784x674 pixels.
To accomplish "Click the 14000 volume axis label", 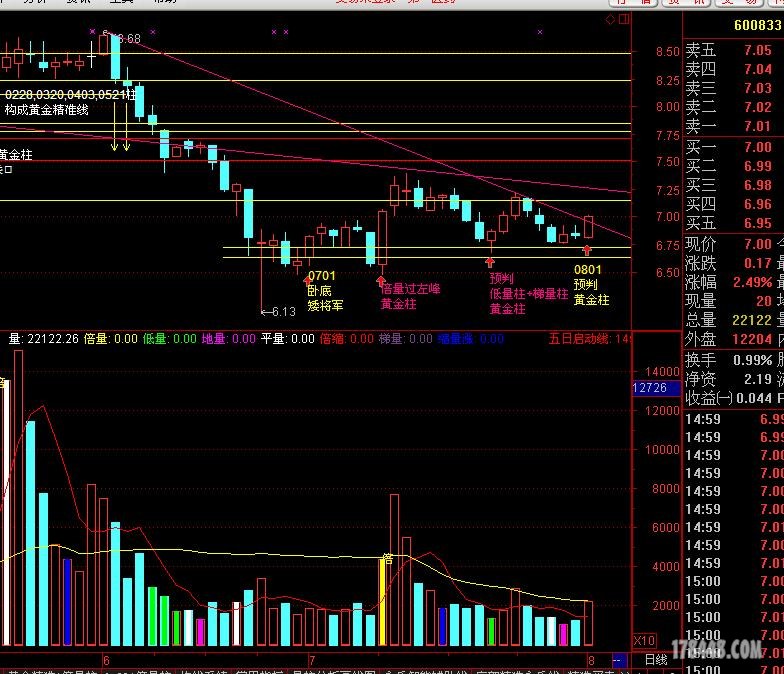I will 662,372.
